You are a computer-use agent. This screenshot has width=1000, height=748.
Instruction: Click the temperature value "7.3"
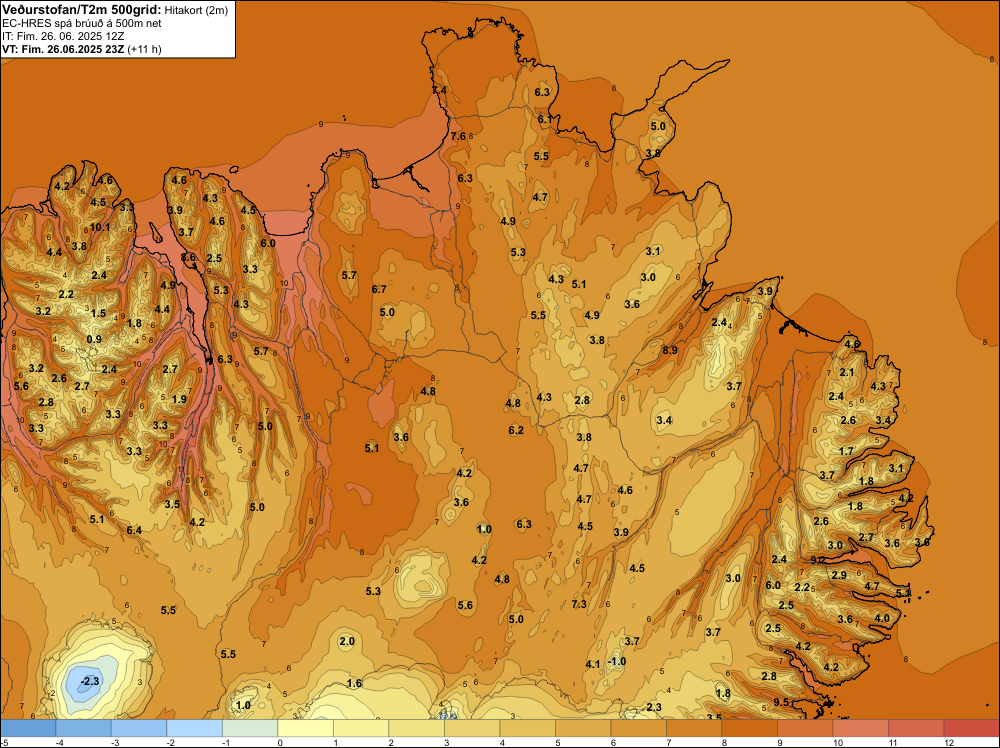tap(579, 604)
